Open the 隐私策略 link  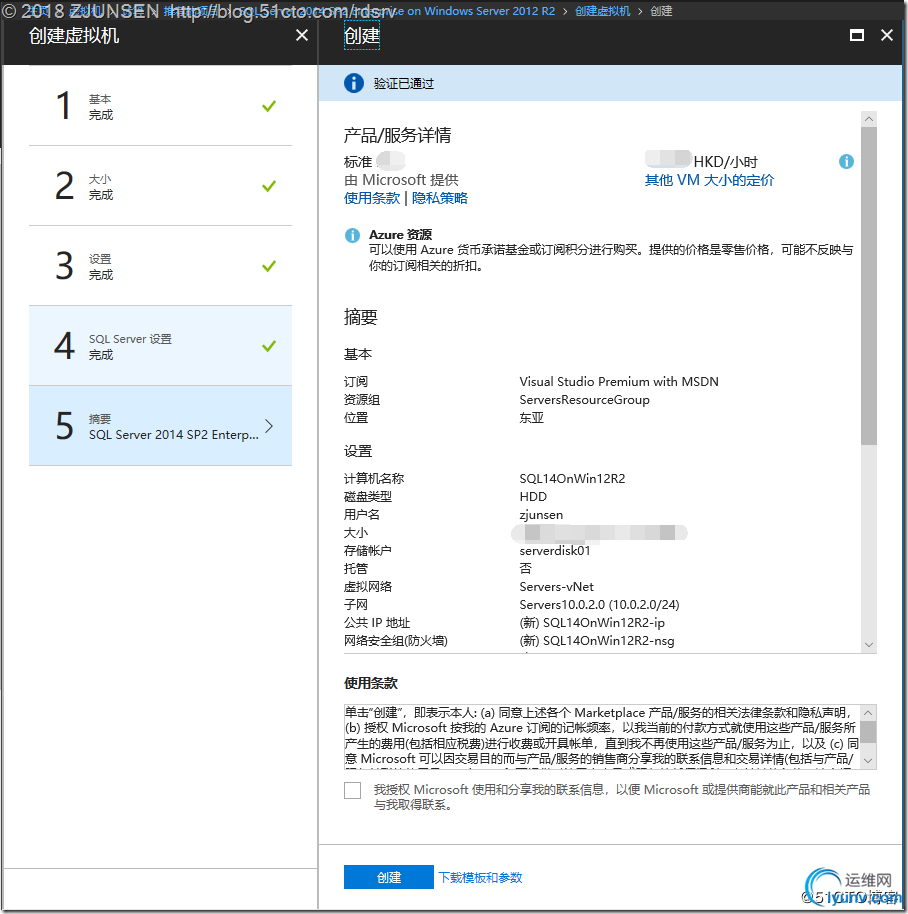[x=439, y=198]
